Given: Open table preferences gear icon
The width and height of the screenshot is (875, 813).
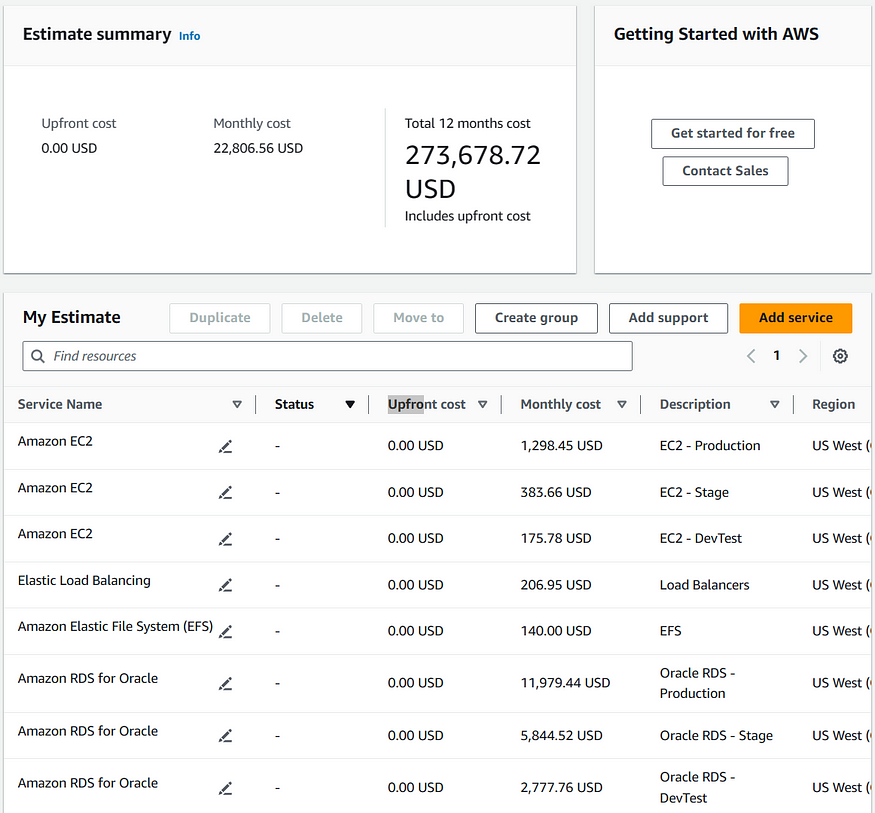Looking at the screenshot, I should pyautogui.click(x=840, y=356).
